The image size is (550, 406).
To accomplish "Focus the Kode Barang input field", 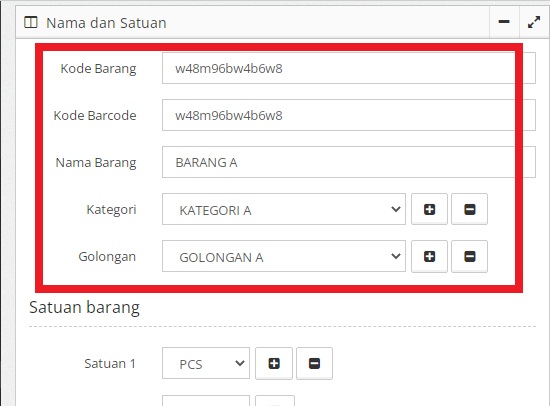I will click(x=349, y=68).
